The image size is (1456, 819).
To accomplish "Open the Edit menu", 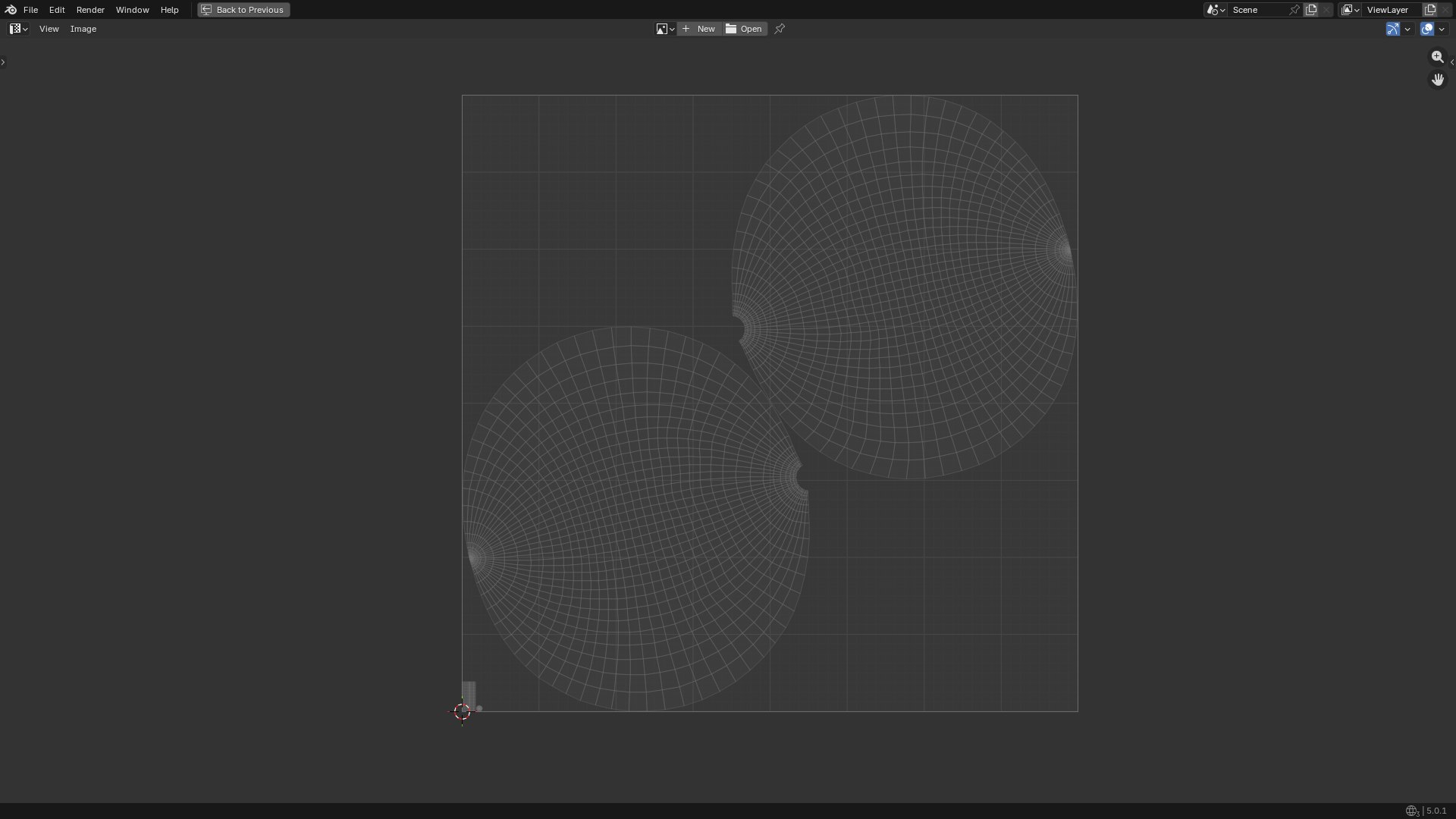I will point(57,10).
